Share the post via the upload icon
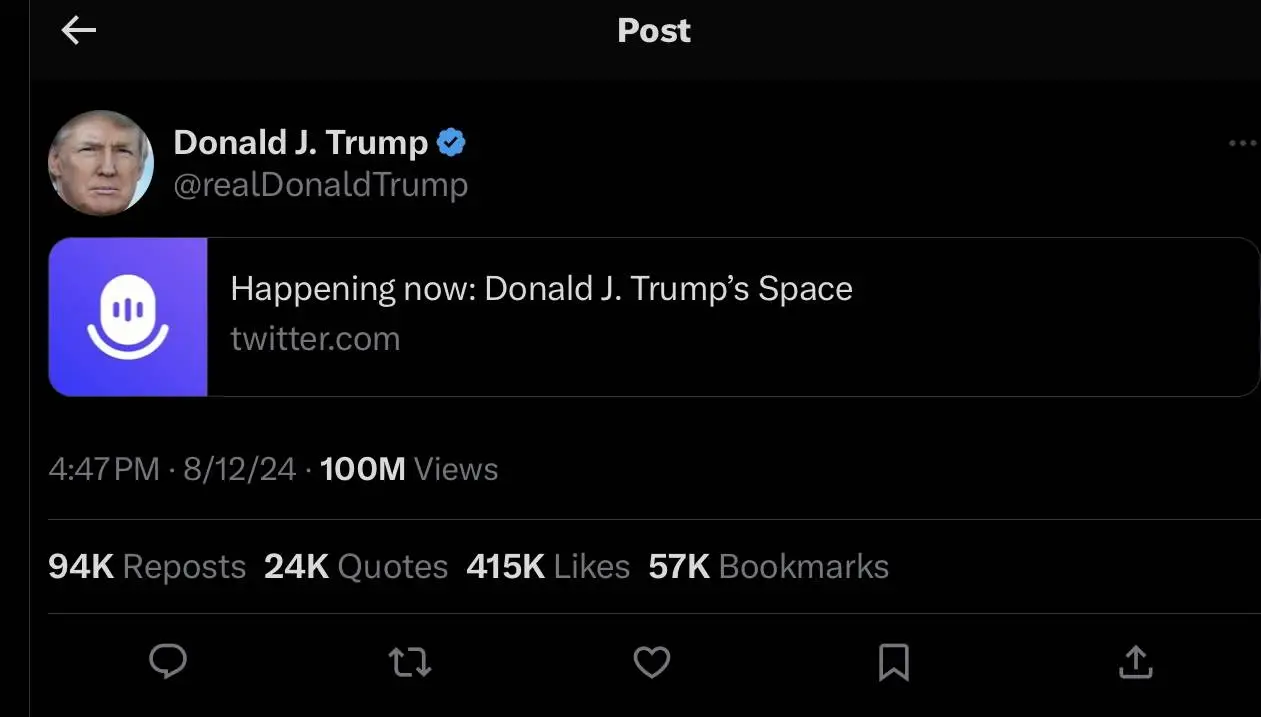Viewport: 1261px width, 717px height. click(1135, 662)
